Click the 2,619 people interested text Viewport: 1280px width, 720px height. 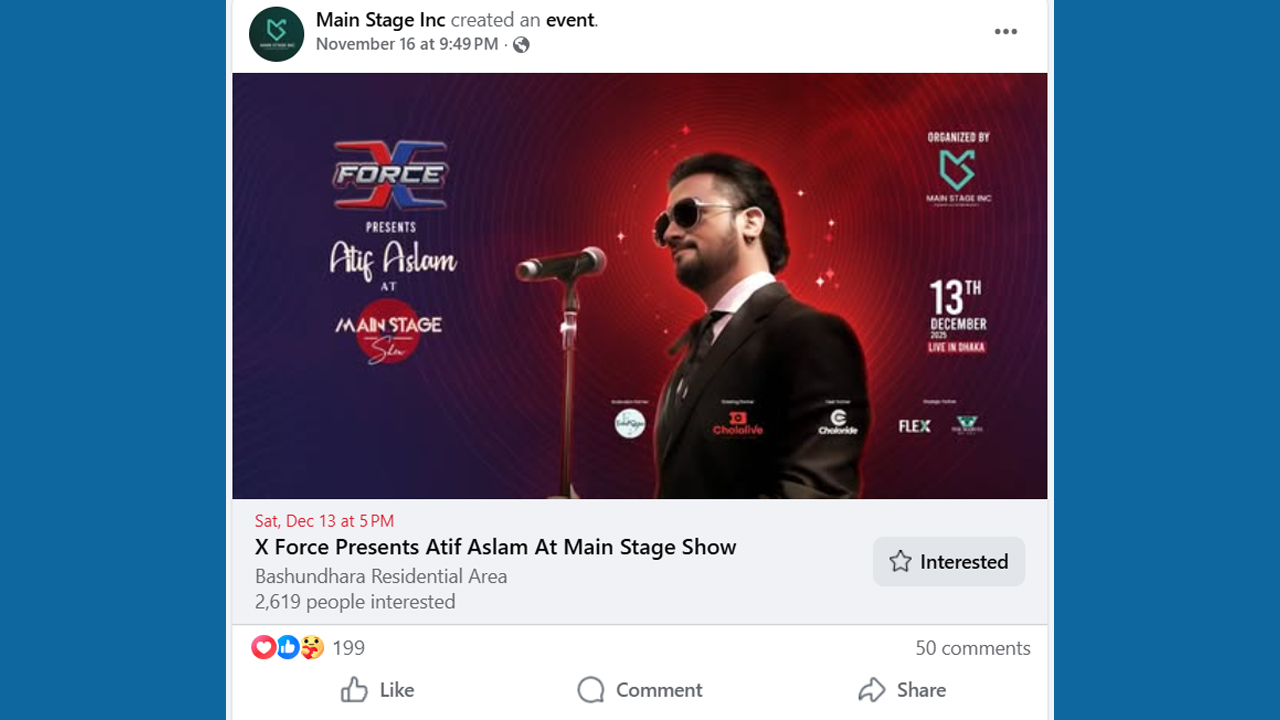click(x=355, y=602)
